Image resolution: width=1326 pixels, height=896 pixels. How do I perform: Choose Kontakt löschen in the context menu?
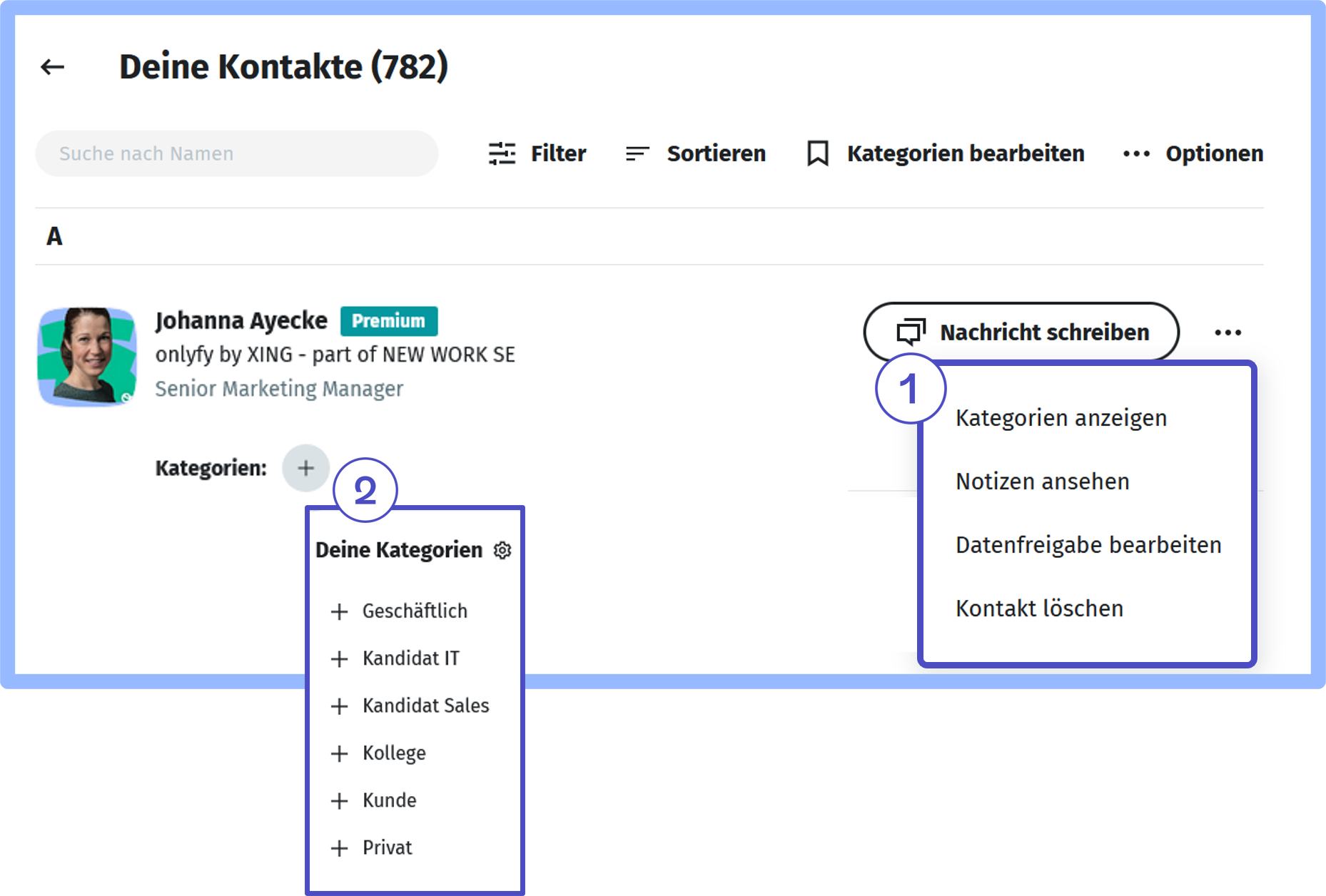click(1040, 609)
